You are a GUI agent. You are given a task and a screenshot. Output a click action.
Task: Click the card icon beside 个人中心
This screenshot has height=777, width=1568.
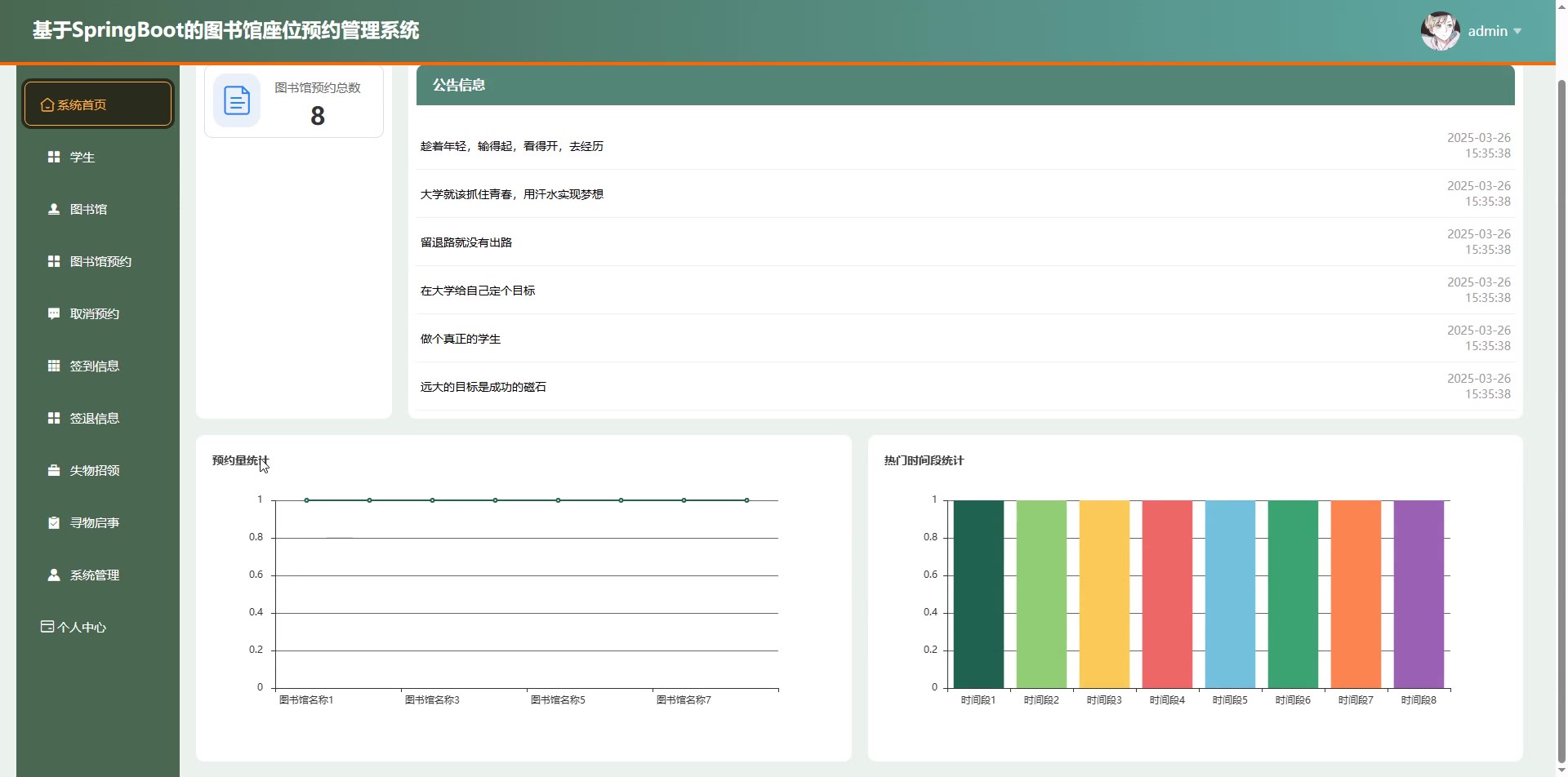point(47,627)
